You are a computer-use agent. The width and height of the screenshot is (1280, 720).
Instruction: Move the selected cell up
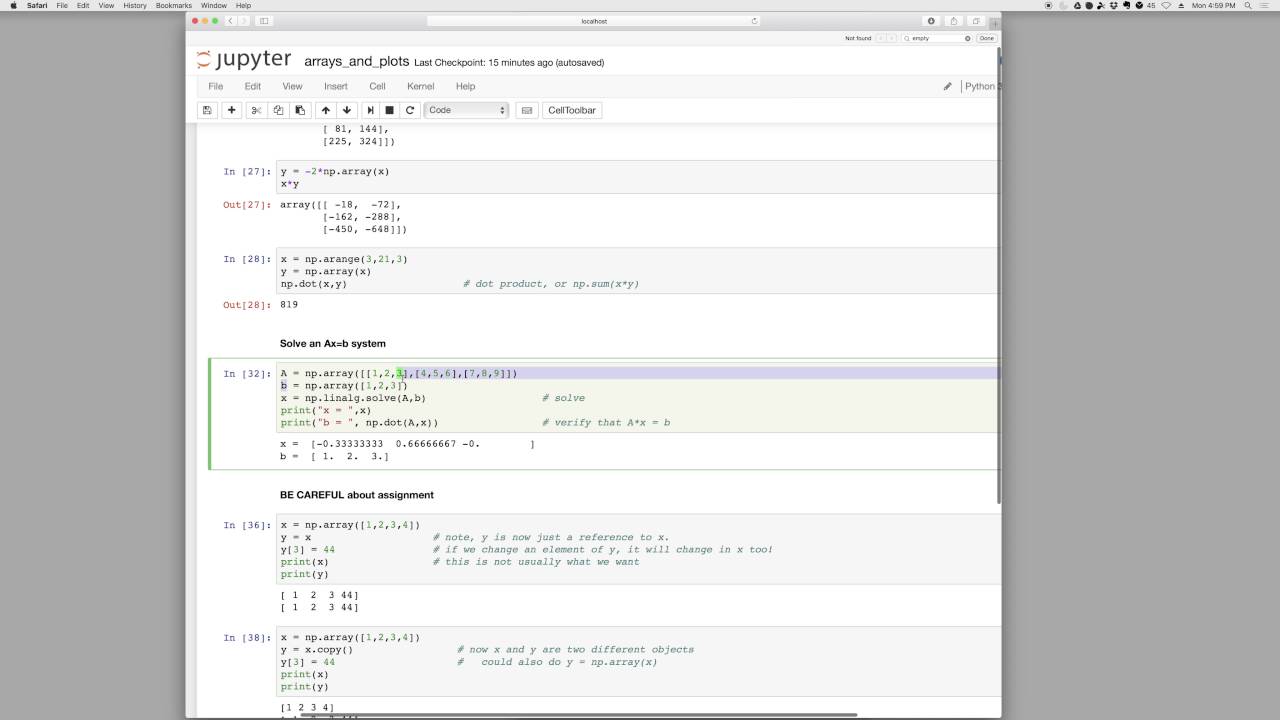325,110
